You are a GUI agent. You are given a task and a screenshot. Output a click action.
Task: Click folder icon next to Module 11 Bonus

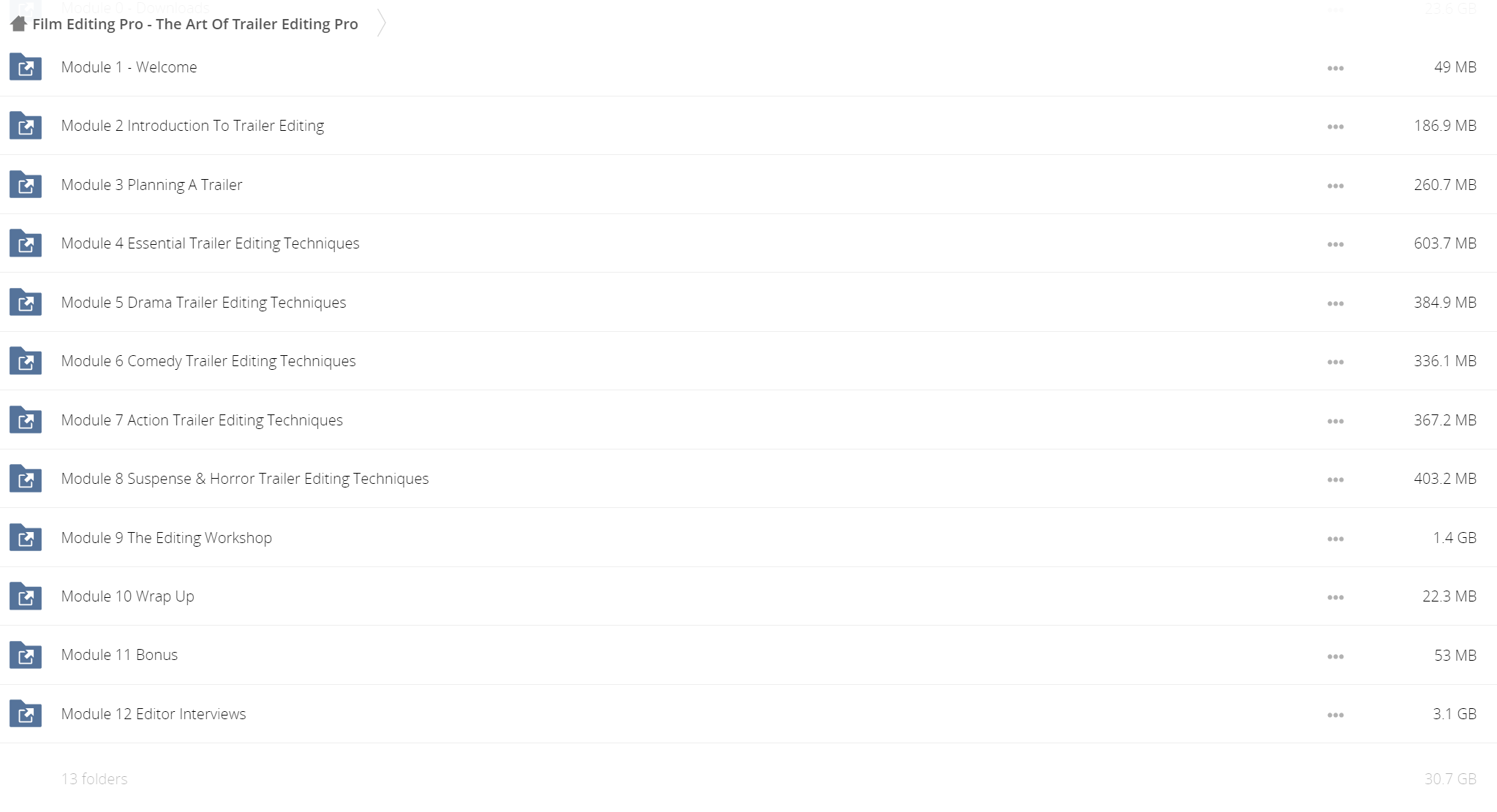tap(26, 656)
